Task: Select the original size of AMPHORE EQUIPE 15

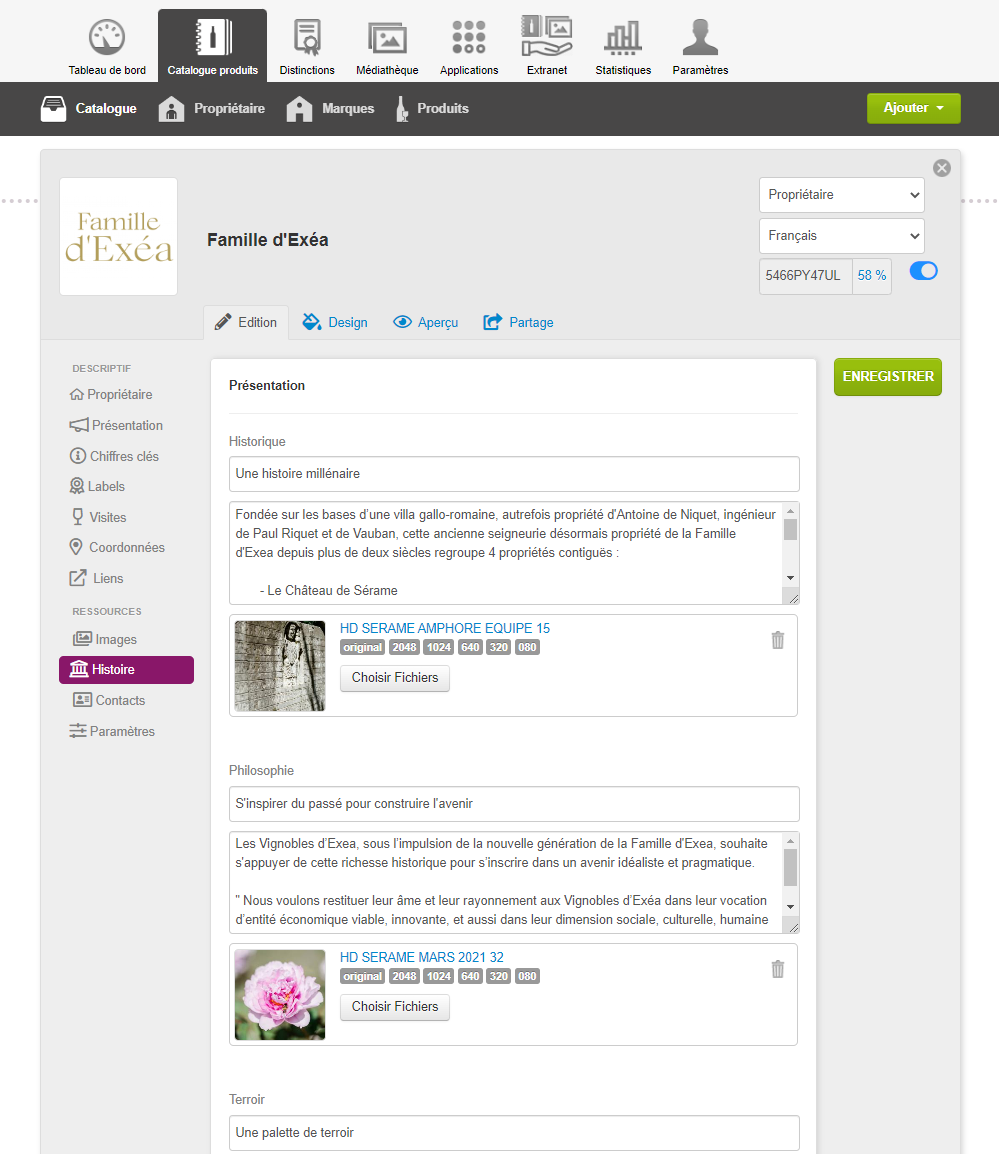Action: coord(362,648)
